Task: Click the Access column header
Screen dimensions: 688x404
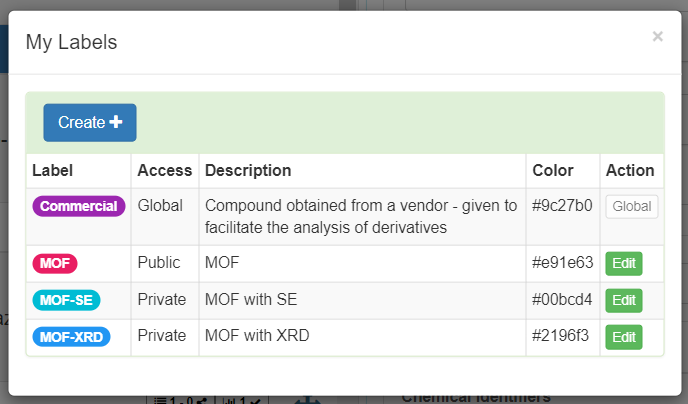Action: coord(165,171)
